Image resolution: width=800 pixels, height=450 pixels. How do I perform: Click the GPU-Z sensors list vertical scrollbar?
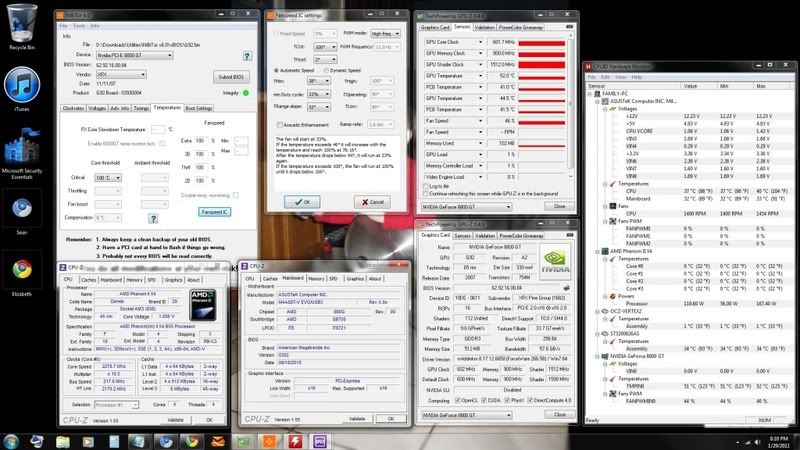pyautogui.click(x=570, y=106)
